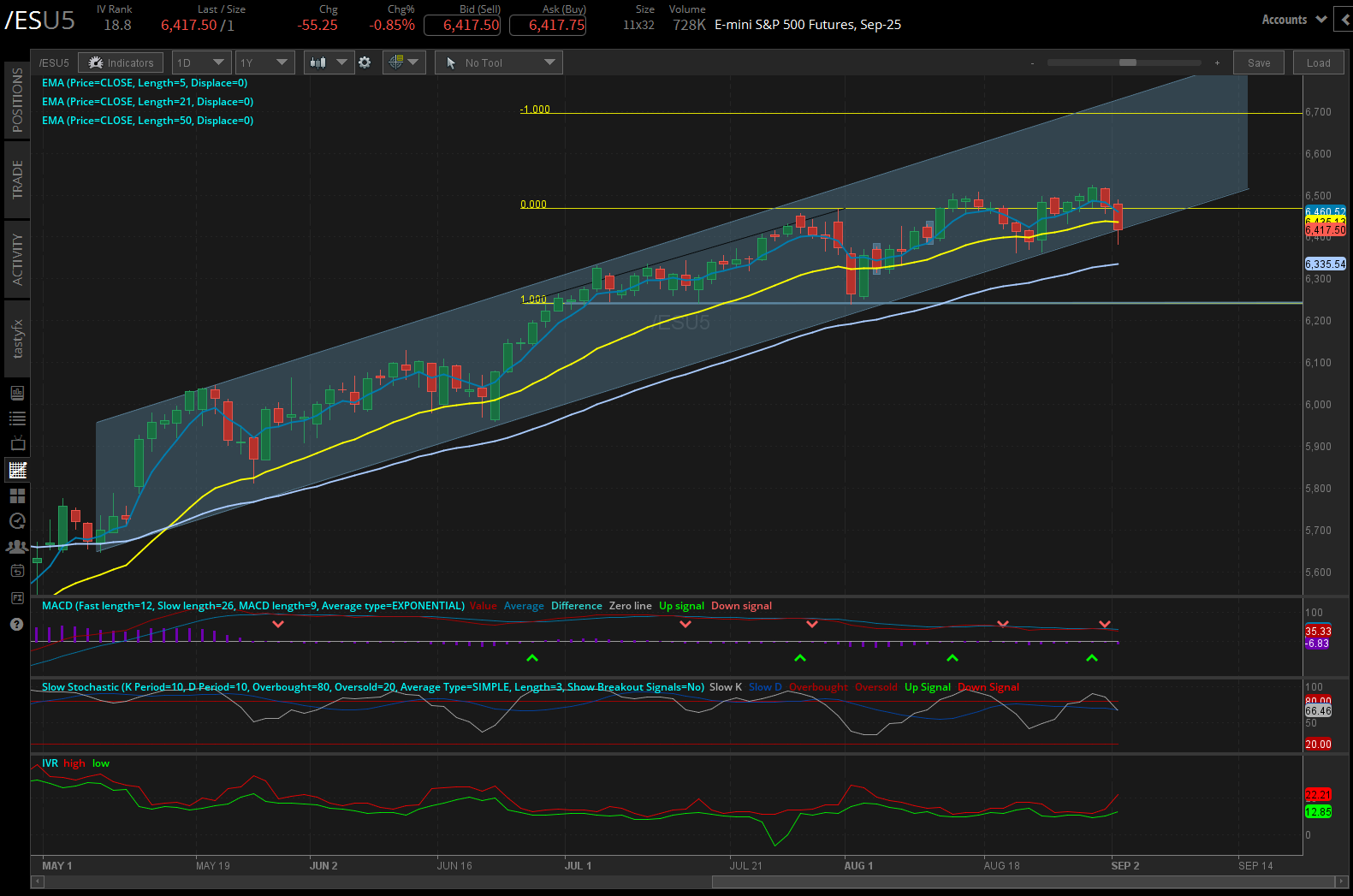Image resolution: width=1353 pixels, height=896 pixels.
Task: Click the zoom in plus button
Action: tap(1217, 62)
